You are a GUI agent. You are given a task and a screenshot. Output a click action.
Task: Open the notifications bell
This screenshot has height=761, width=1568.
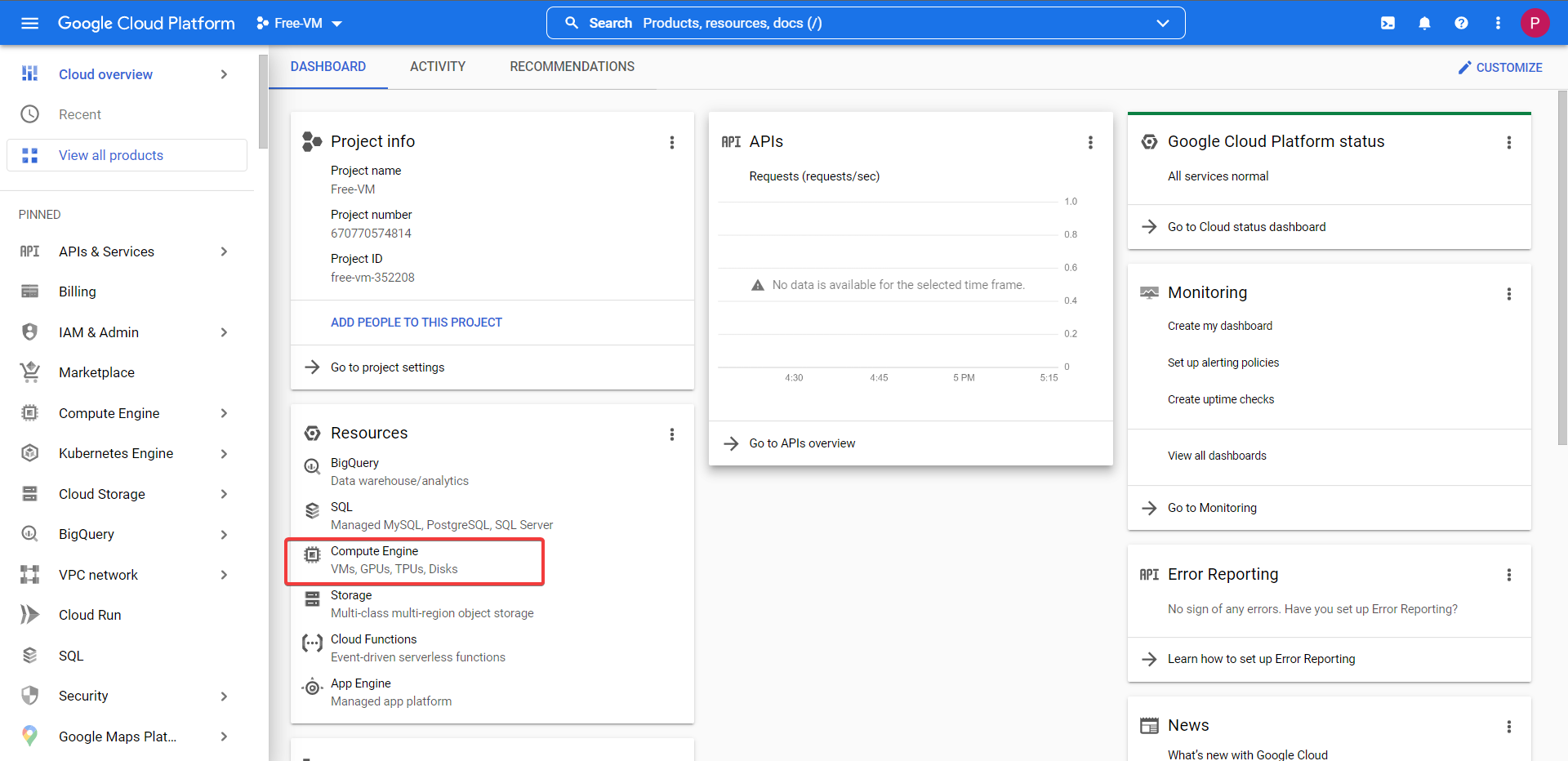(x=1424, y=23)
